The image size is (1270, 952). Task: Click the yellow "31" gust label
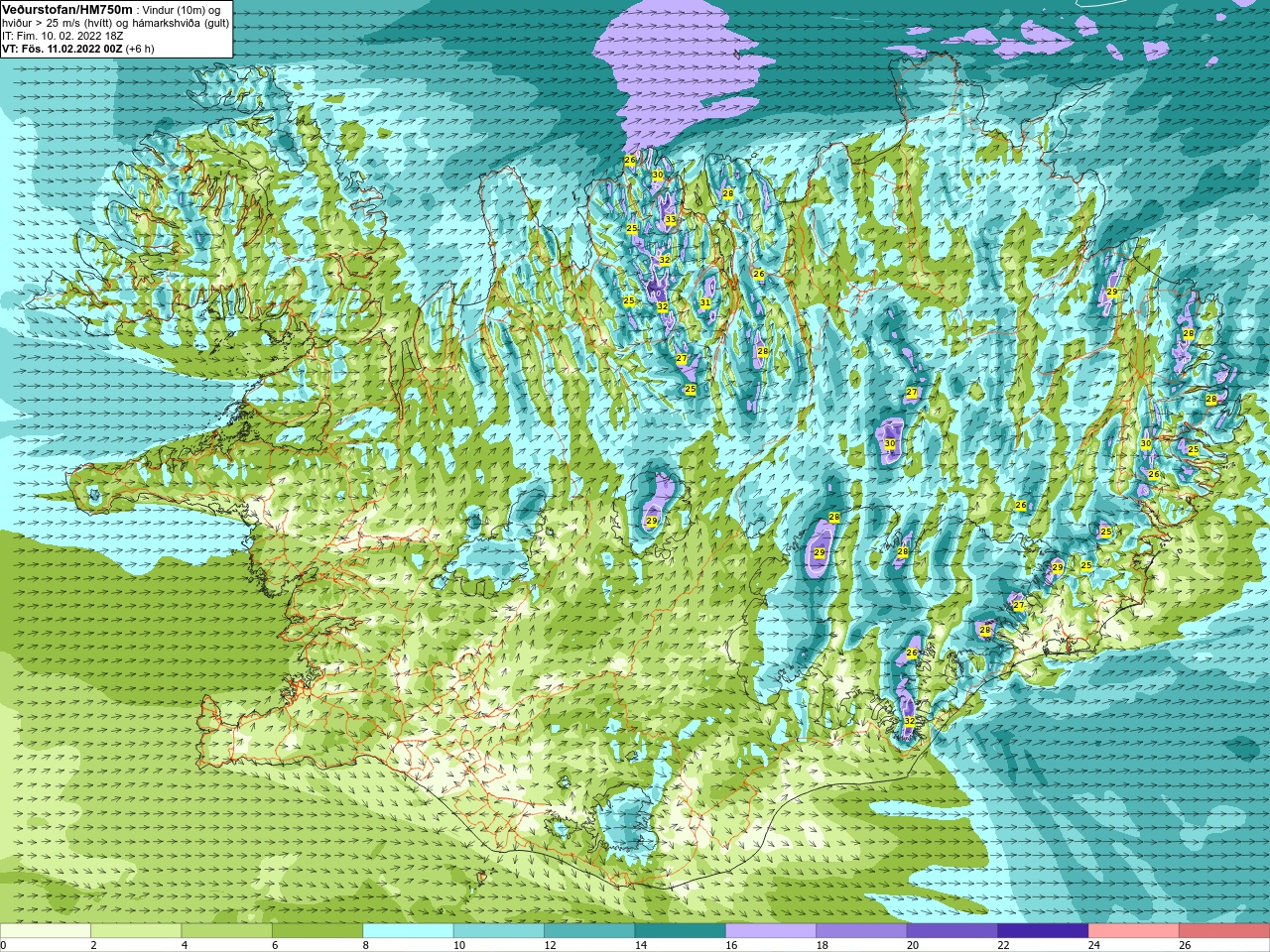[x=705, y=302]
